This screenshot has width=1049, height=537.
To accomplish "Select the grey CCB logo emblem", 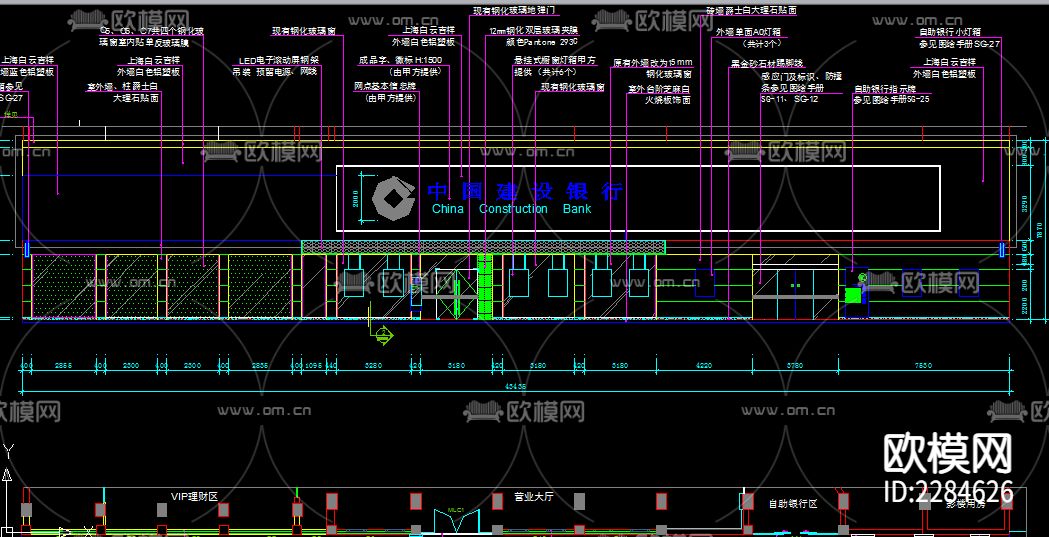I will (393, 198).
